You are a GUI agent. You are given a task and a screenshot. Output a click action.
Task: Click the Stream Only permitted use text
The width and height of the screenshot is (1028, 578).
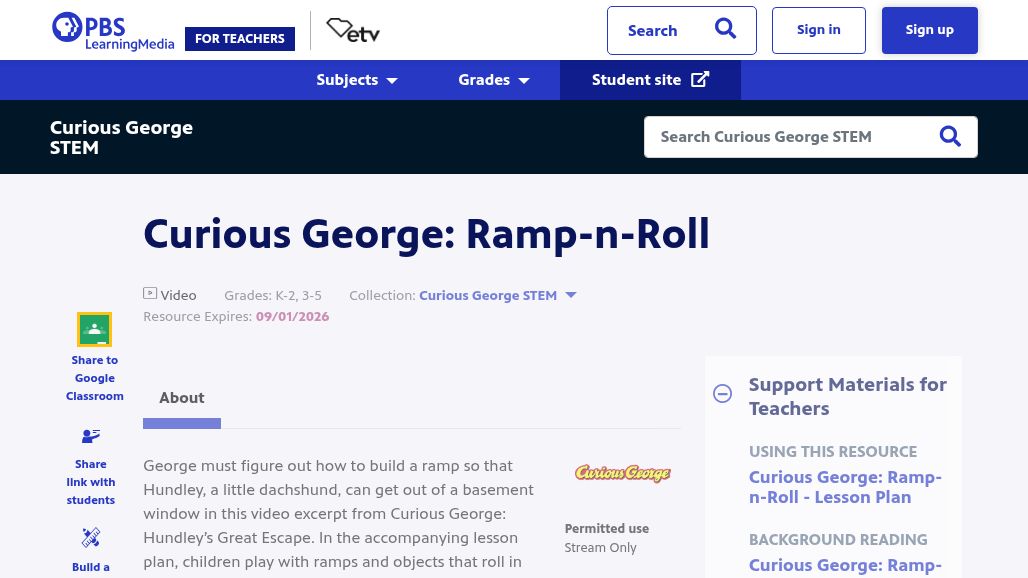pos(601,547)
